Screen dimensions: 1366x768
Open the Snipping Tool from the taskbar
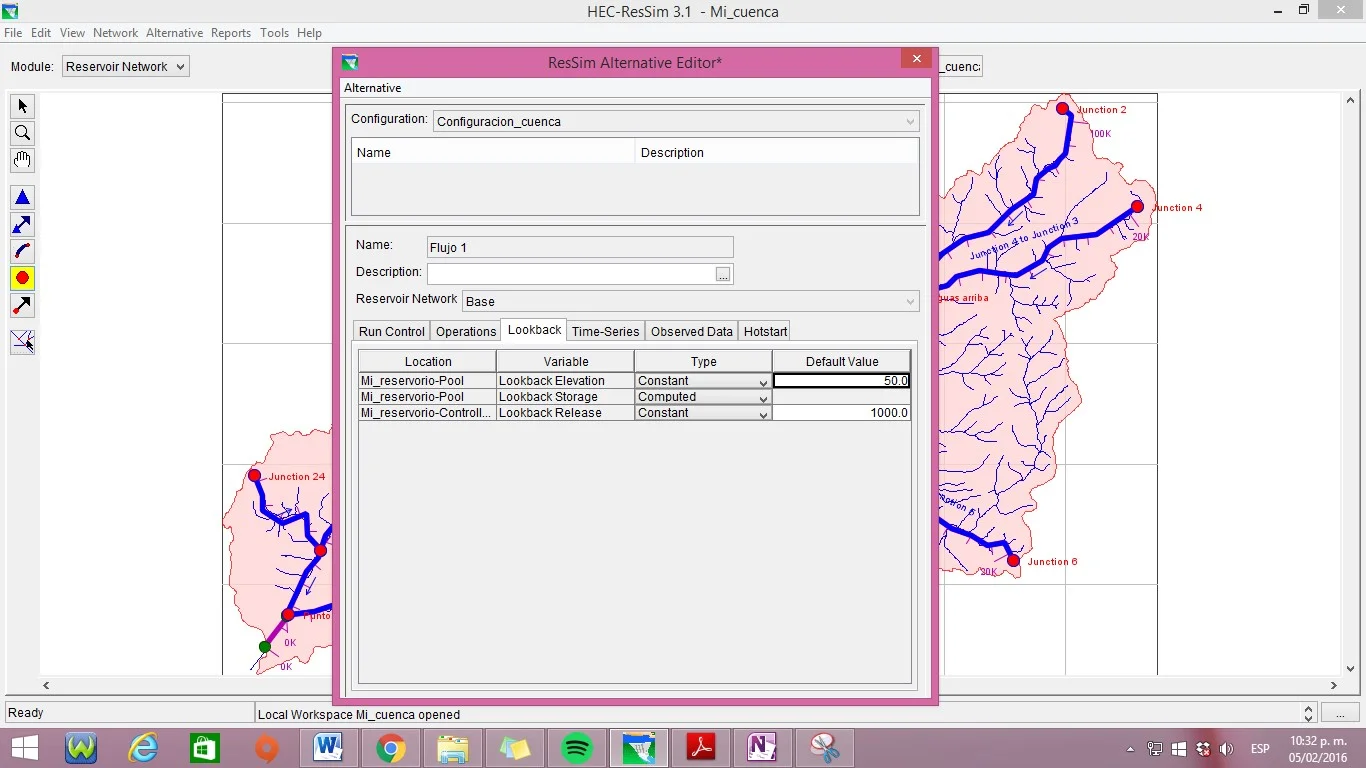[825, 748]
